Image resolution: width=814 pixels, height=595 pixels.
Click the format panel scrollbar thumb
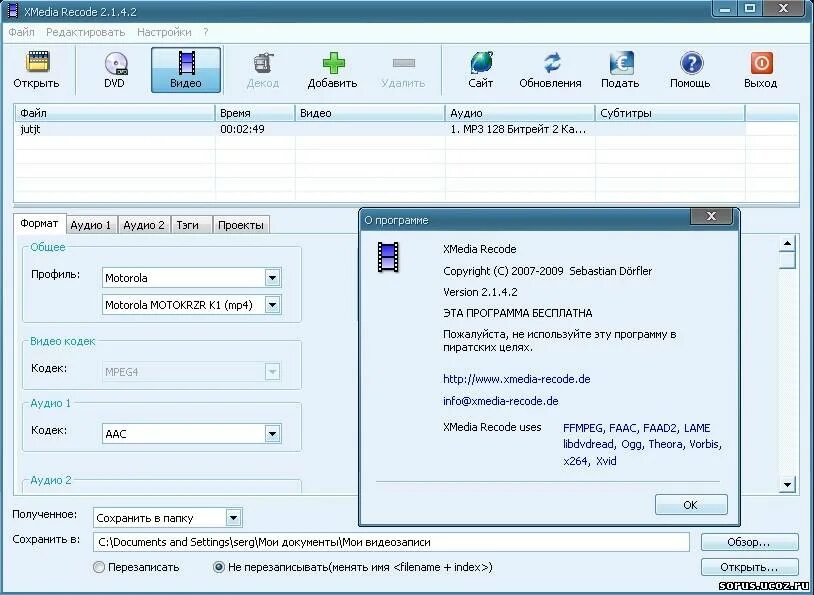coord(787,260)
